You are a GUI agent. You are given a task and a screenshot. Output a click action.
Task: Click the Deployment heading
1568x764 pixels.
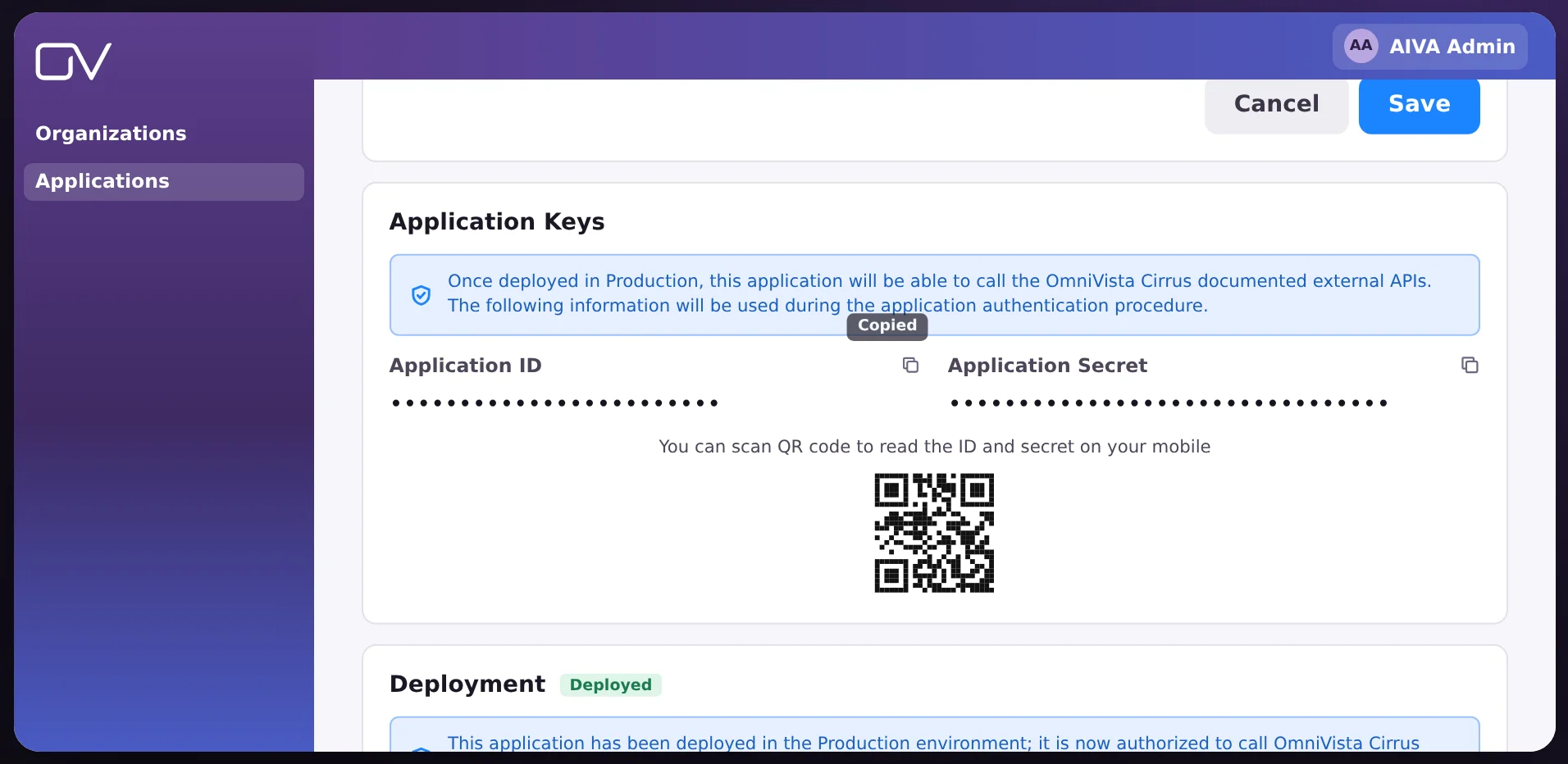tap(467, 684)
